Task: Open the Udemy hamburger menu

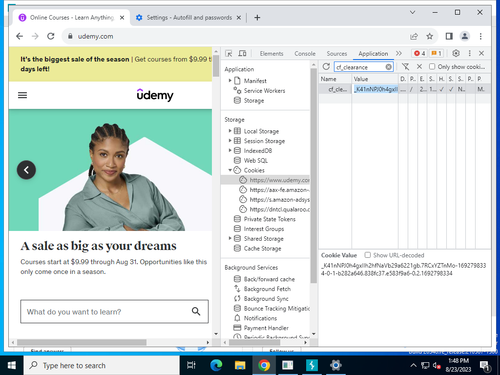Action: coord(22,95)
